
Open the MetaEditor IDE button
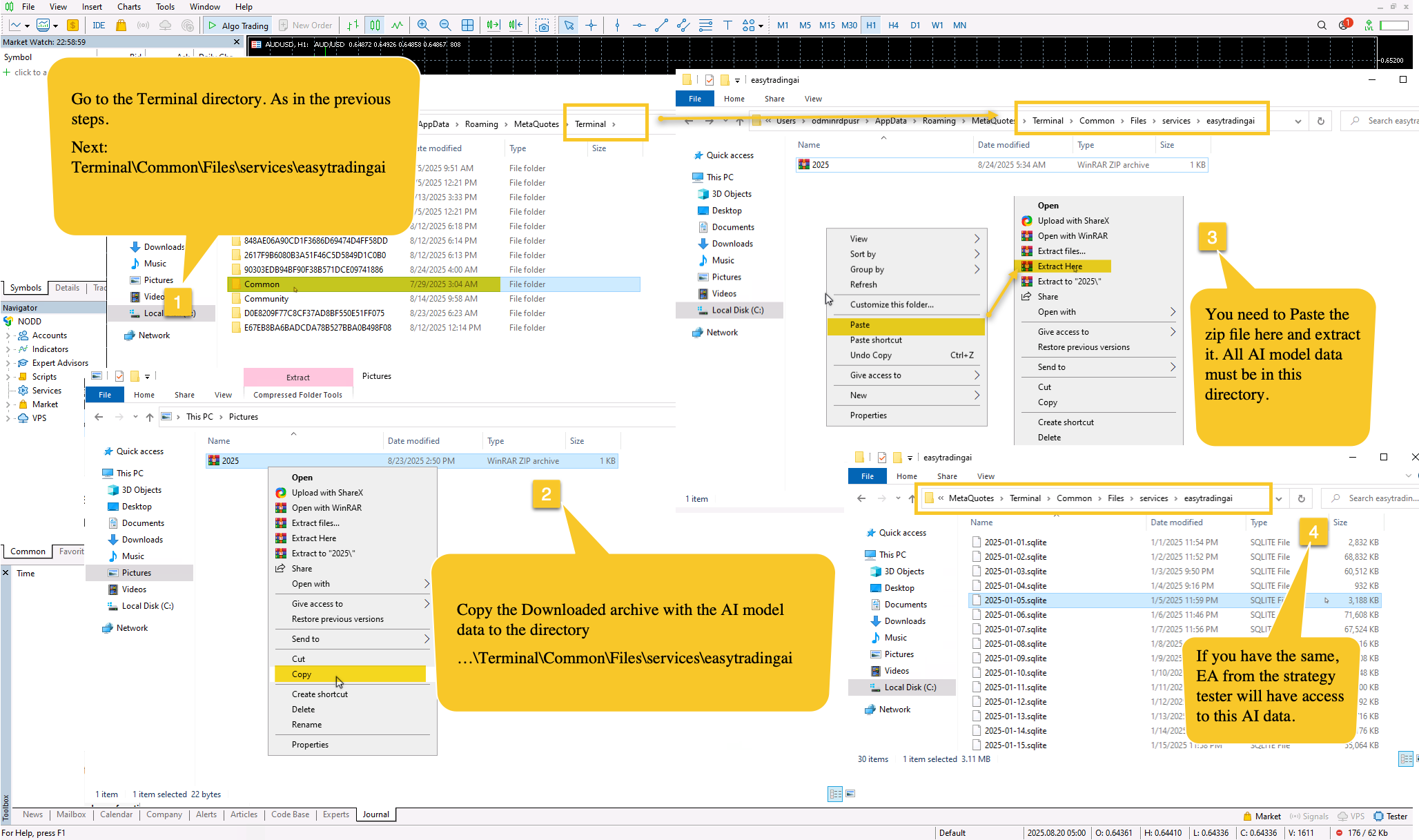click(99, 26)
